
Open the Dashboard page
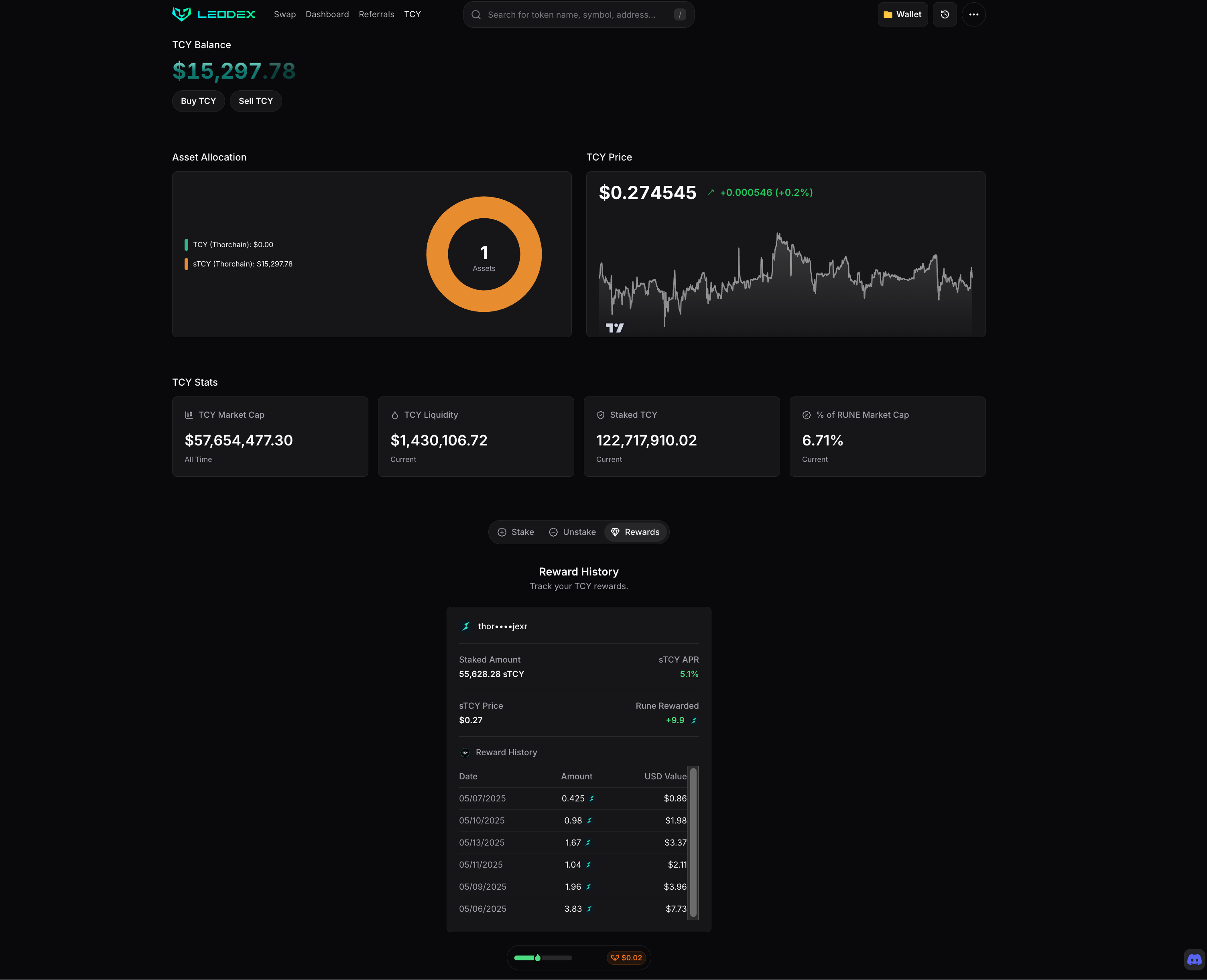pos(327,14)
